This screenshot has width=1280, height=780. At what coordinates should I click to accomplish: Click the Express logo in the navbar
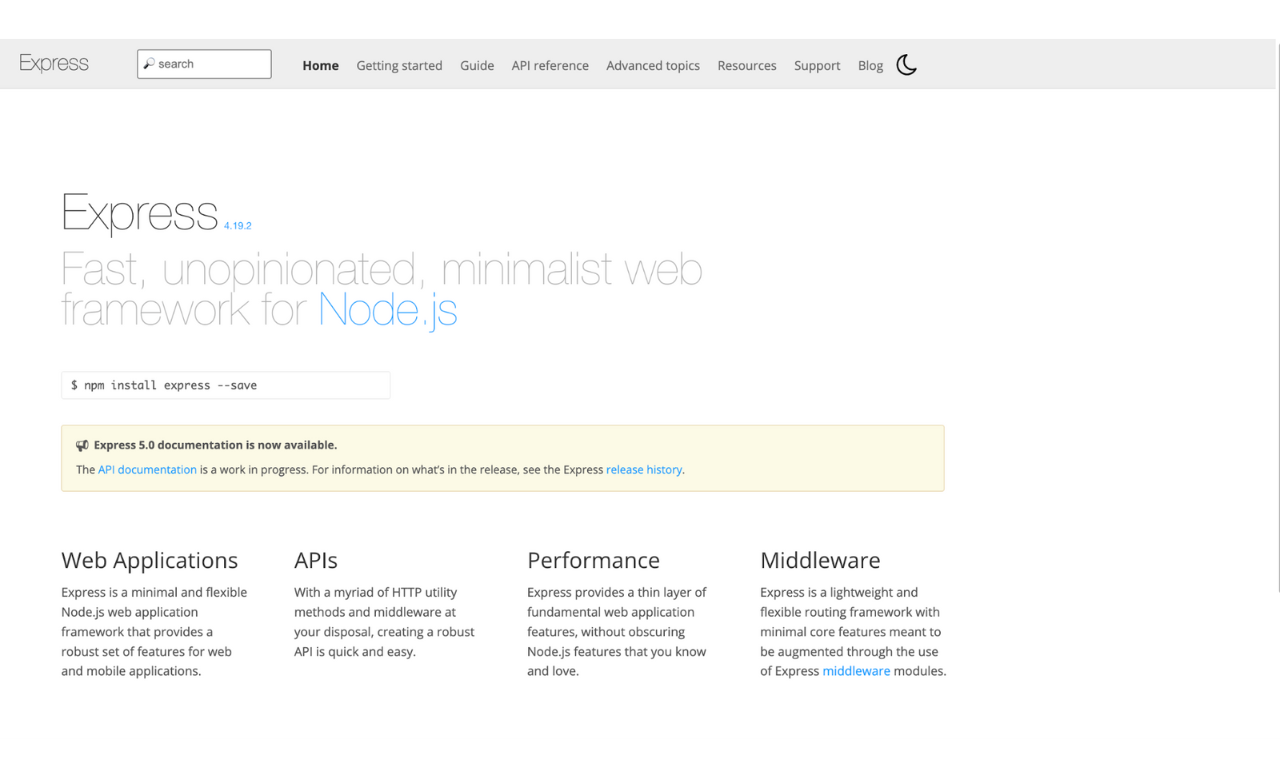coord(54,64)
